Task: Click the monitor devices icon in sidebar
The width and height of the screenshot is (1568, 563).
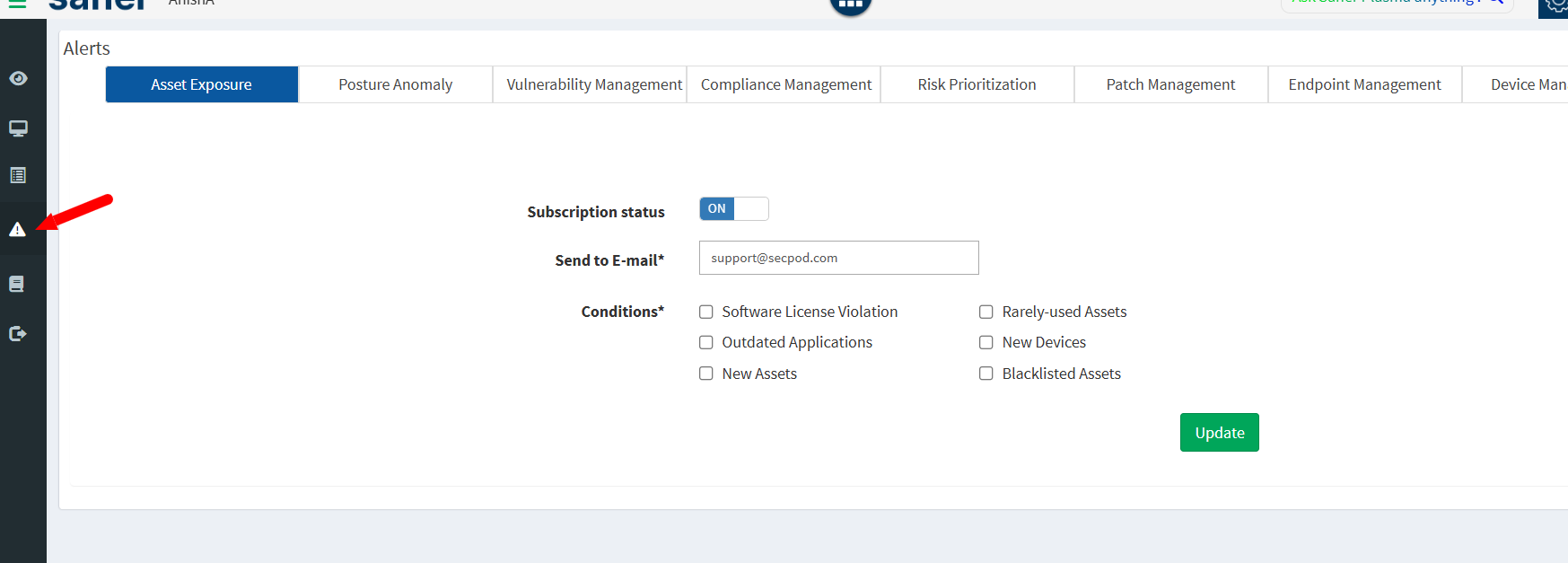Action: (18, 128)
